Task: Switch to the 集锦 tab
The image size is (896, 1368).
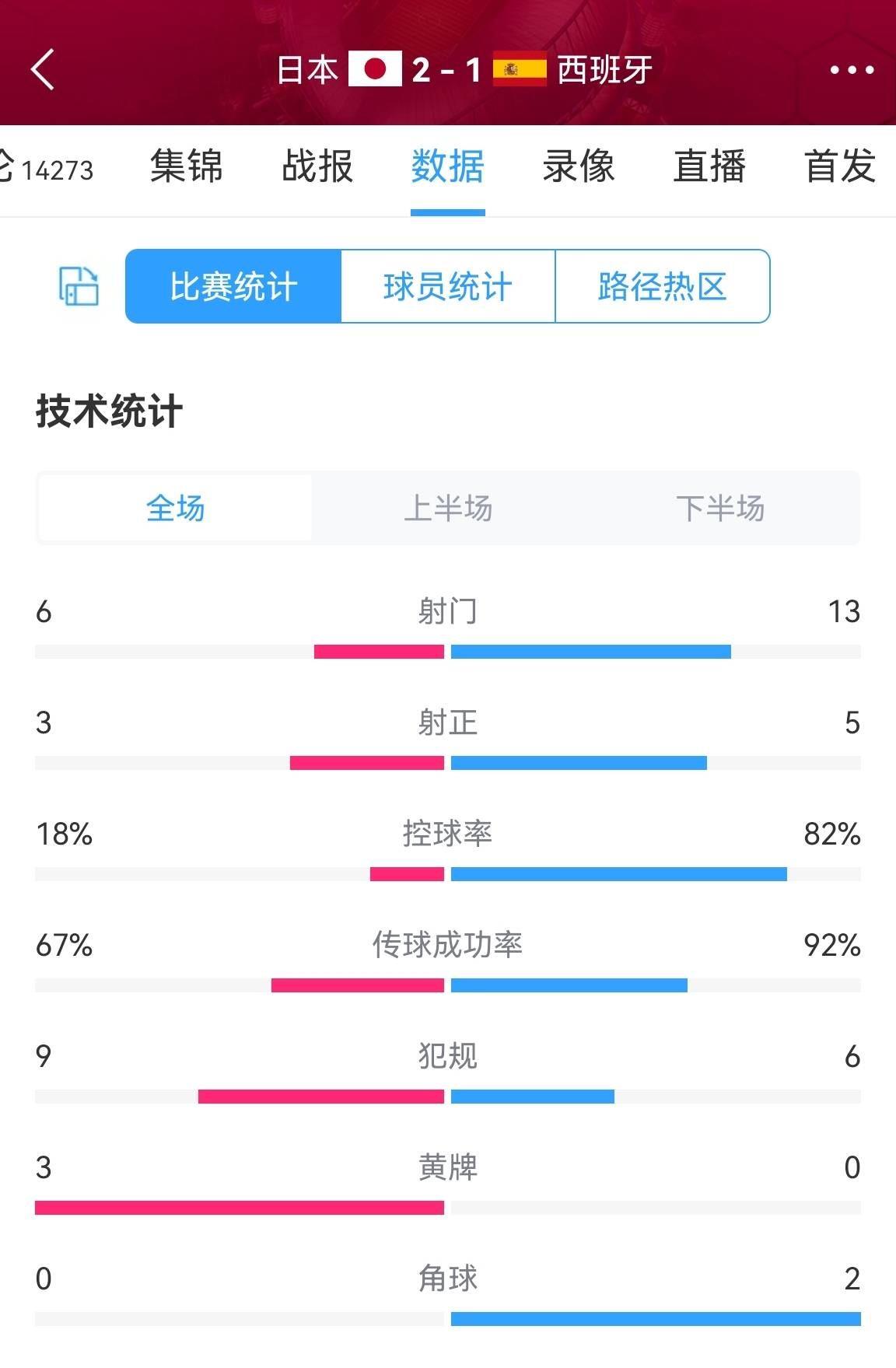Action: click(187, 166)
